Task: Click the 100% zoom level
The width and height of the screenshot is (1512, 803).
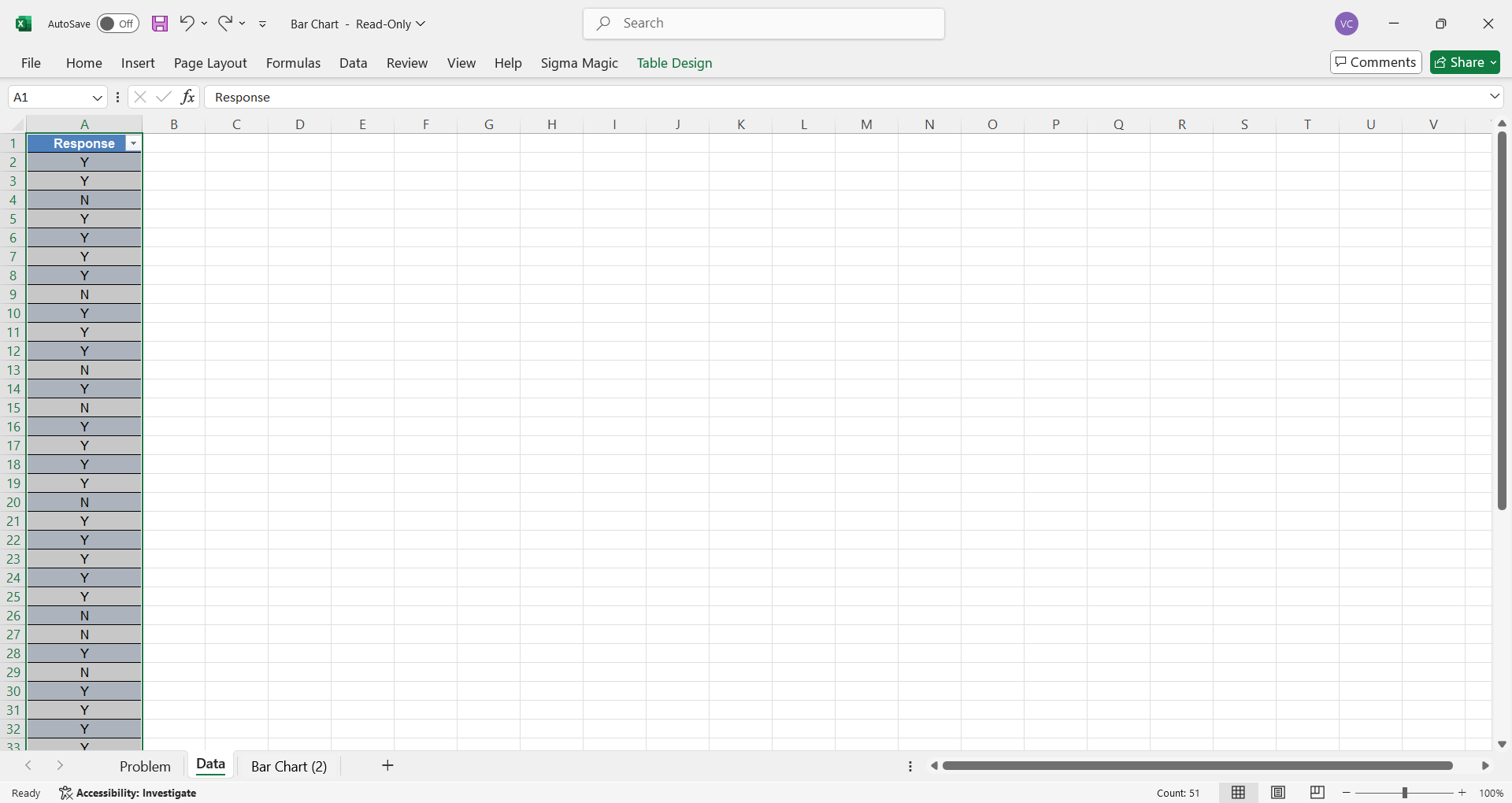Action: 1492,793
